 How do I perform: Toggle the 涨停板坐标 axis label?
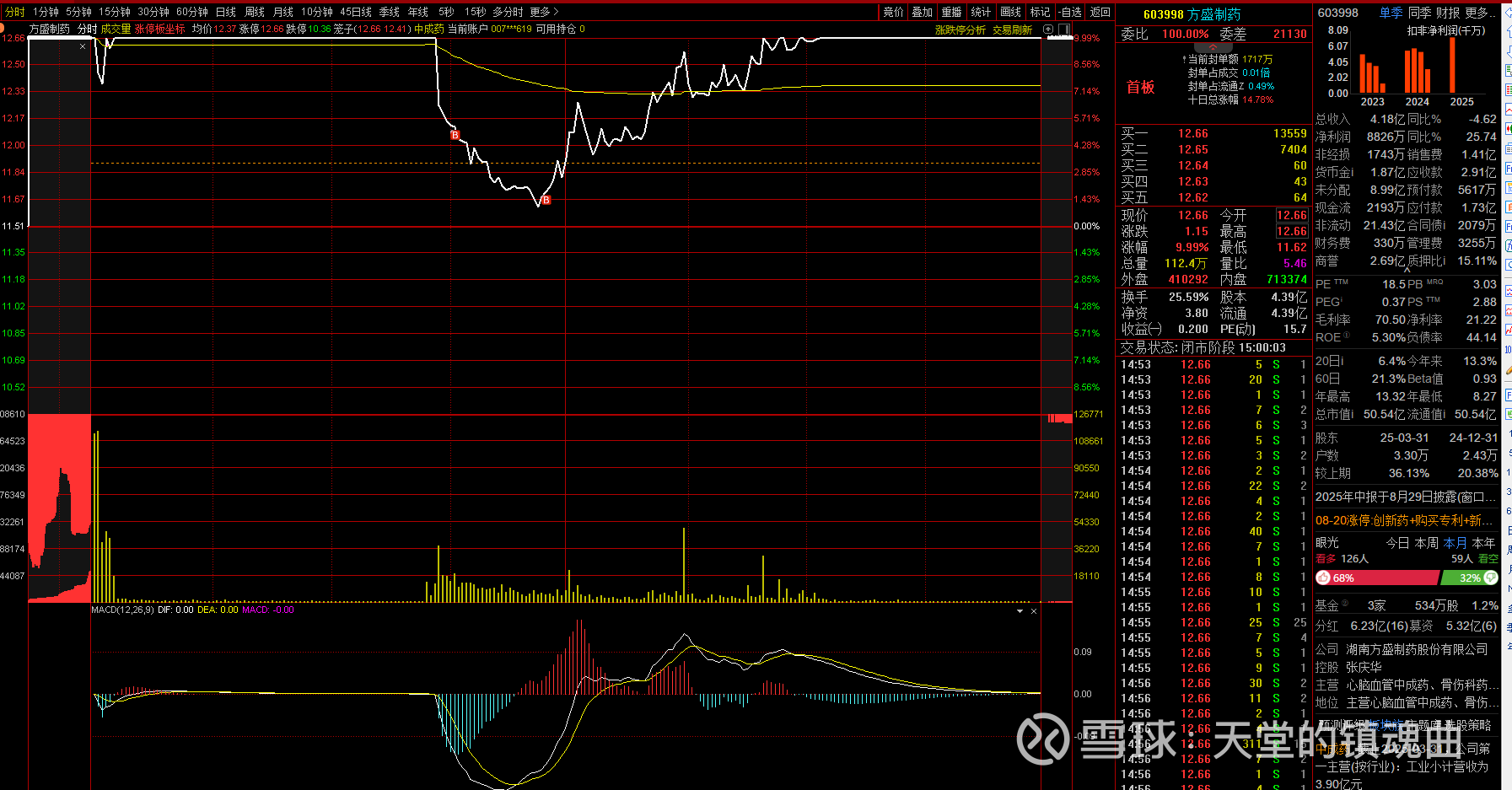(160, 29)
